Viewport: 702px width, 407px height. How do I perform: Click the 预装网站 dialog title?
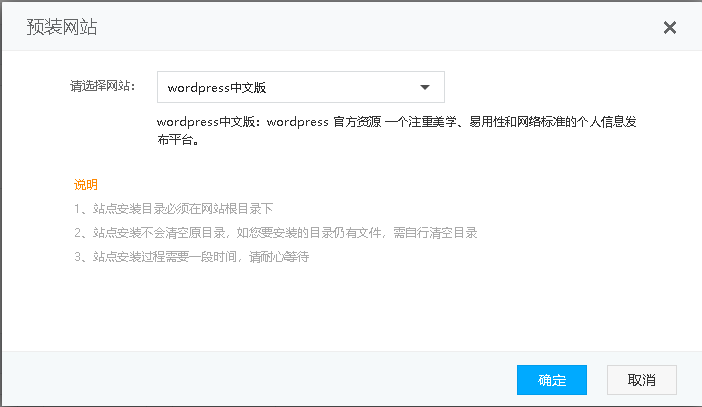[x=62, y=27]
